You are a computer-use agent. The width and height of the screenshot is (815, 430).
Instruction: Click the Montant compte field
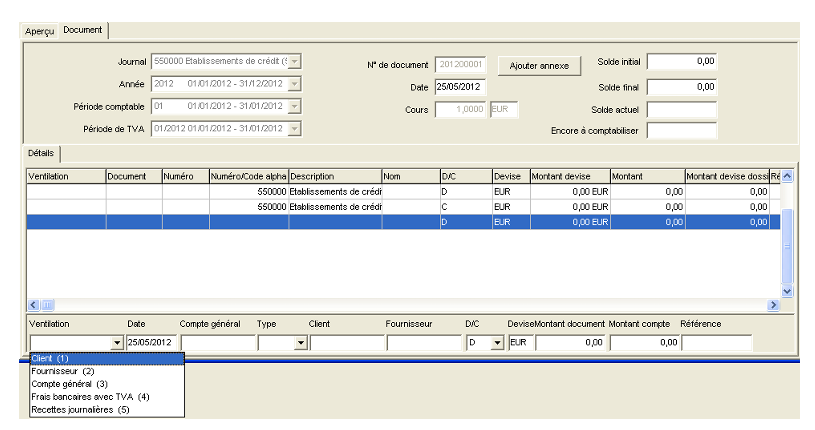(x=645, y=342)
